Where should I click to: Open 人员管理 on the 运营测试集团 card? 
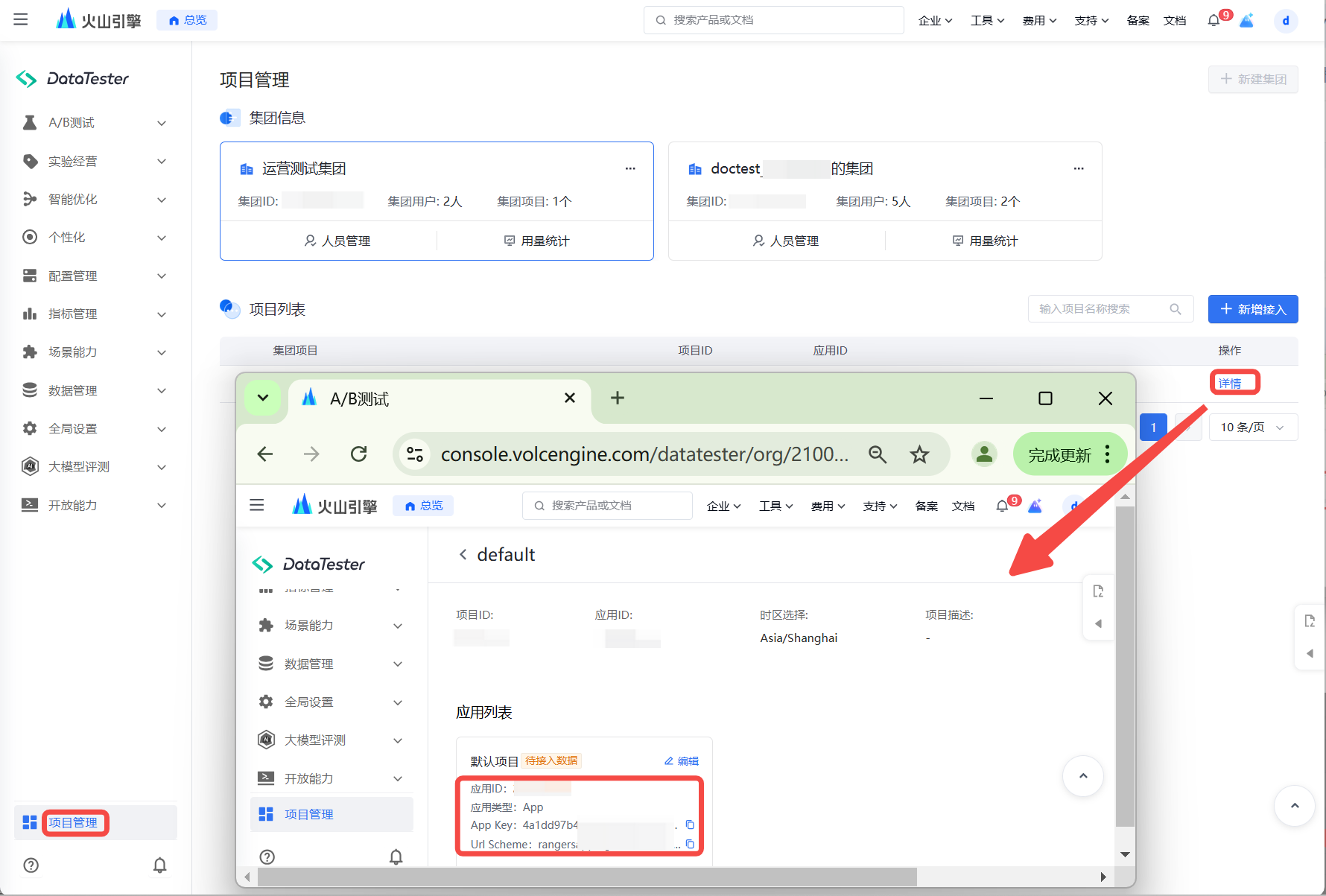click(x=337, y=241)
